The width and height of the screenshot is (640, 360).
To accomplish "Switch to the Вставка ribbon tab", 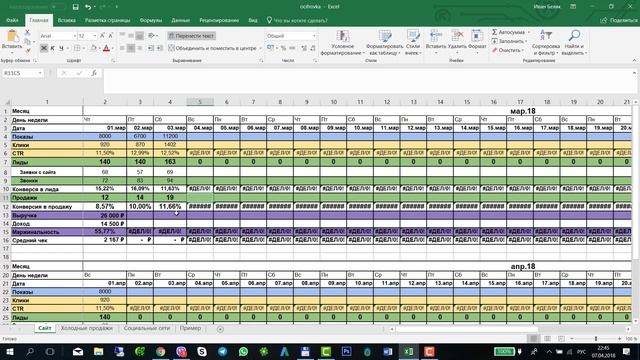I will 66,20.
